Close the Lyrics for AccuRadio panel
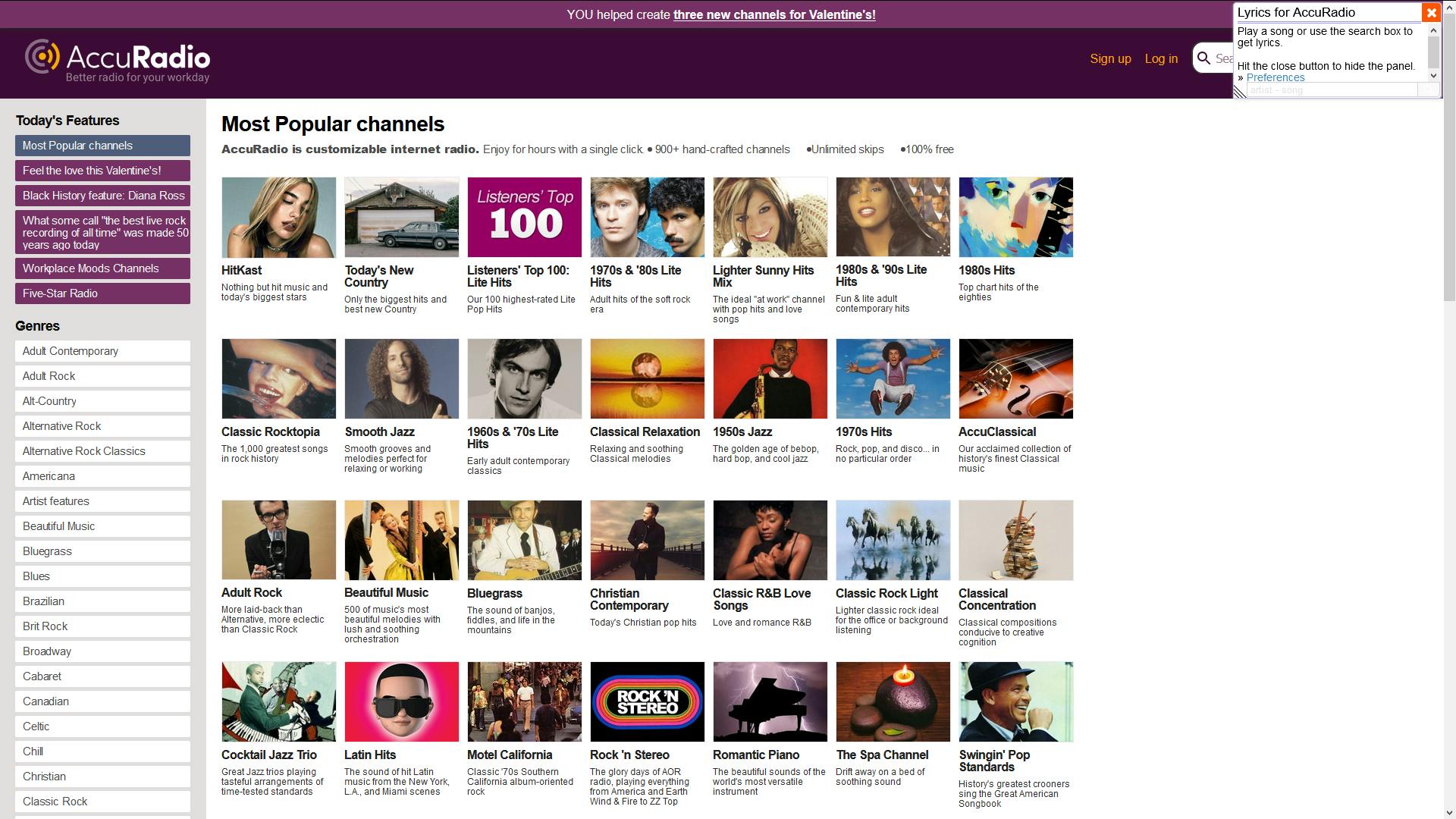The height and width of the screenshot is (819, 1456). pyautogui.click(x=1431, y=12)
